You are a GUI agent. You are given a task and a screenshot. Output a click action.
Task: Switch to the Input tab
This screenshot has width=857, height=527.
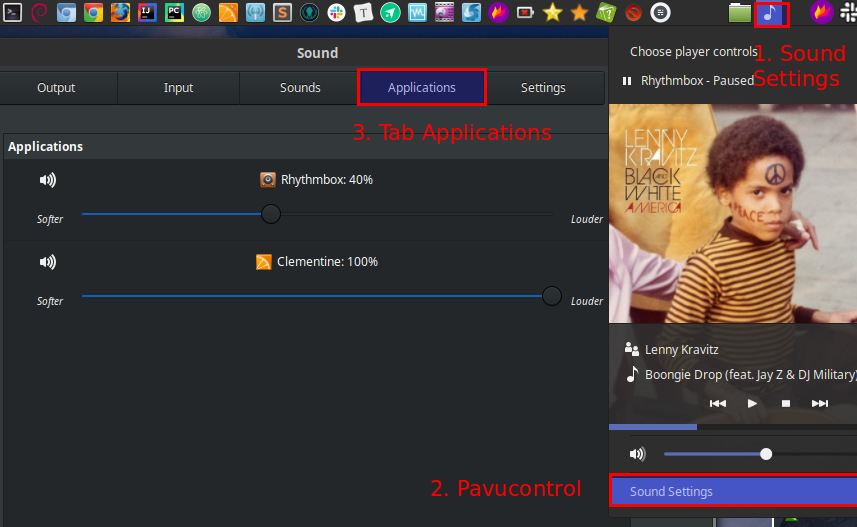178,87
